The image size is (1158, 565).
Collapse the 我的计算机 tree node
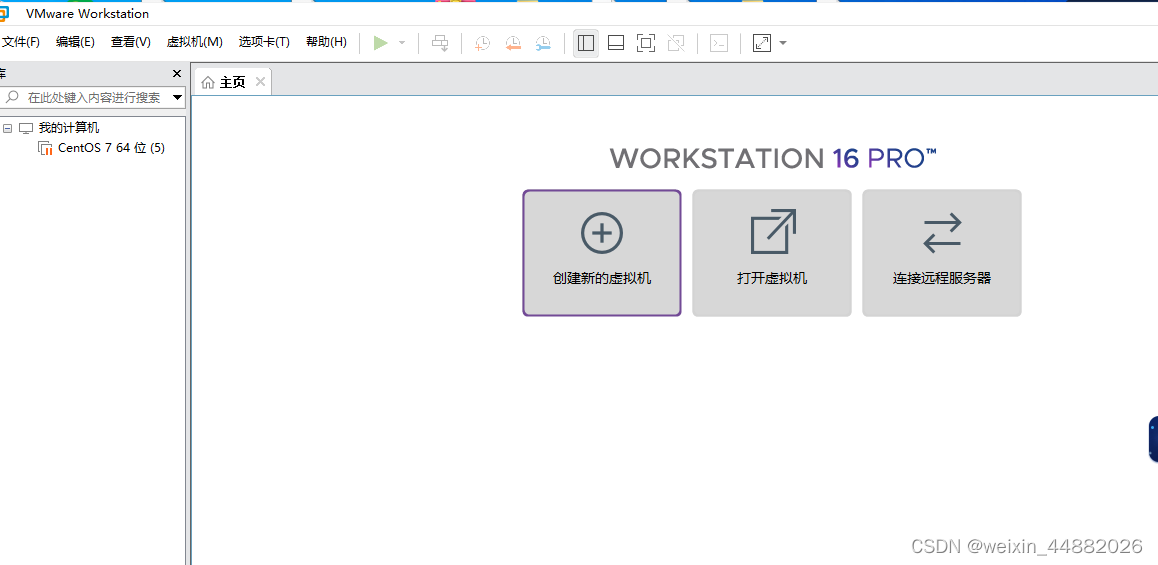(x=7, y=128)
